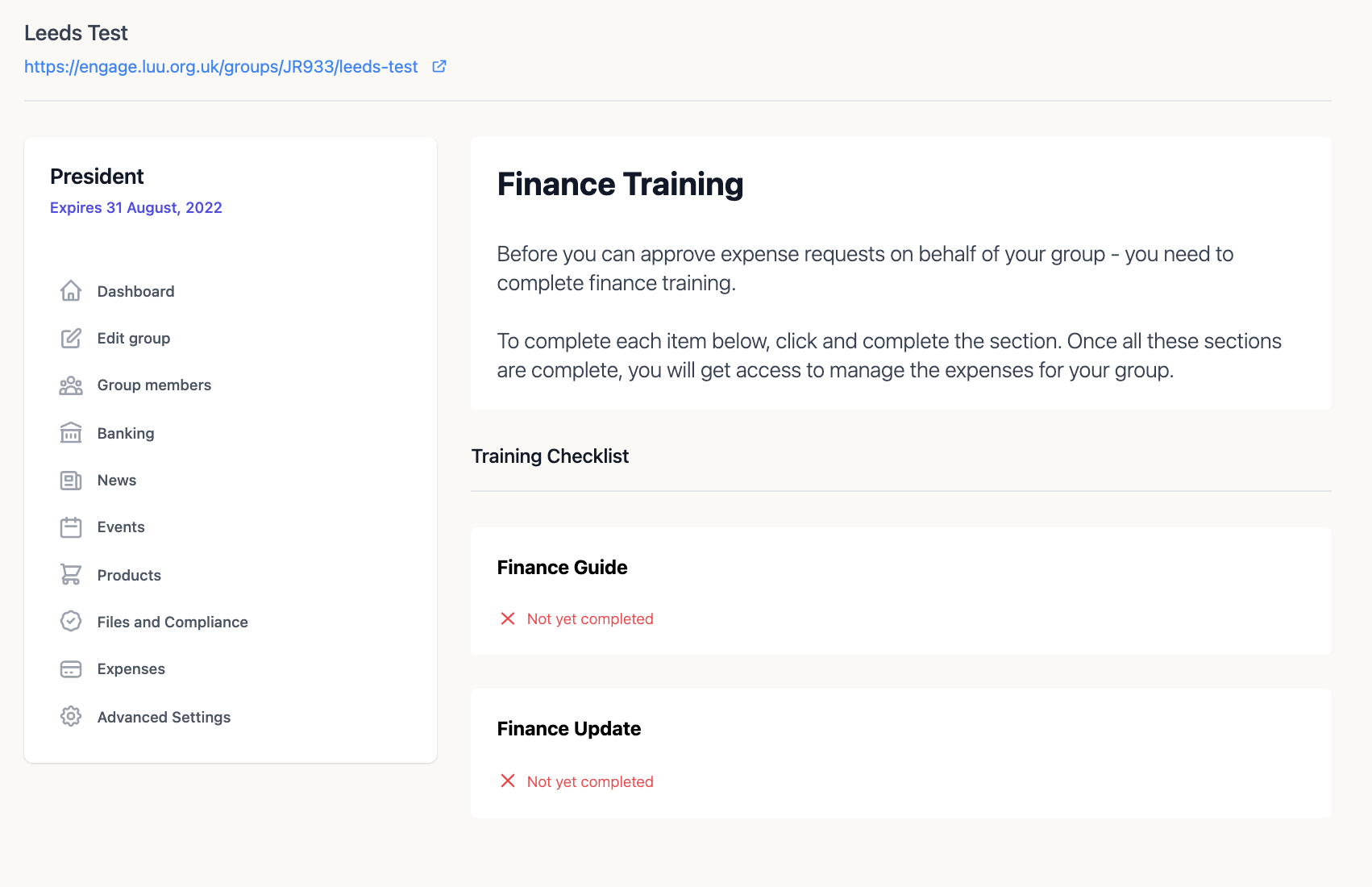Screen dimensions: 1372x887
Task: Click the Advanced Settings gear icon
Action: click(x=71, y=716)
